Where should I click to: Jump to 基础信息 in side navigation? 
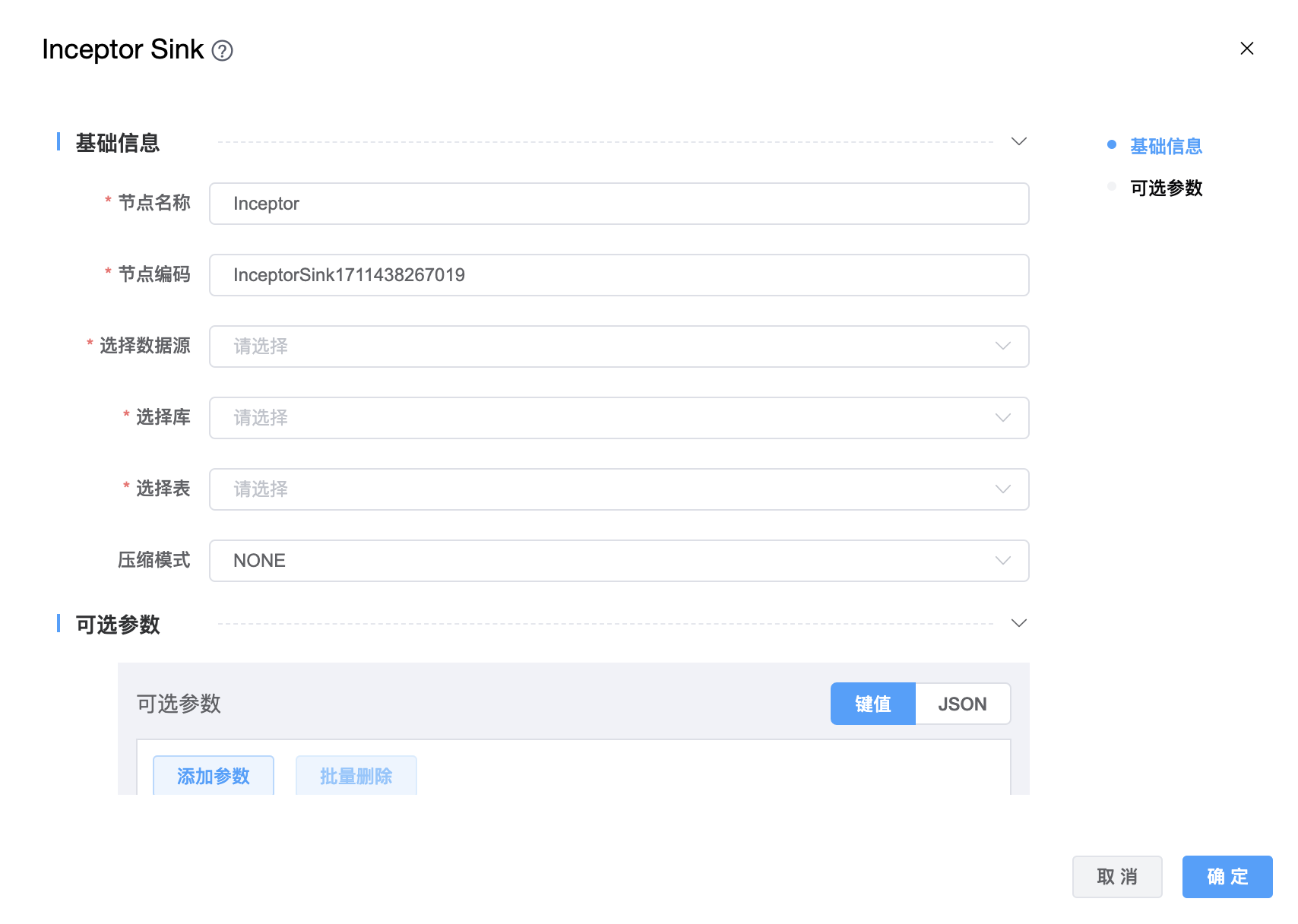[x=1166, y=146]
